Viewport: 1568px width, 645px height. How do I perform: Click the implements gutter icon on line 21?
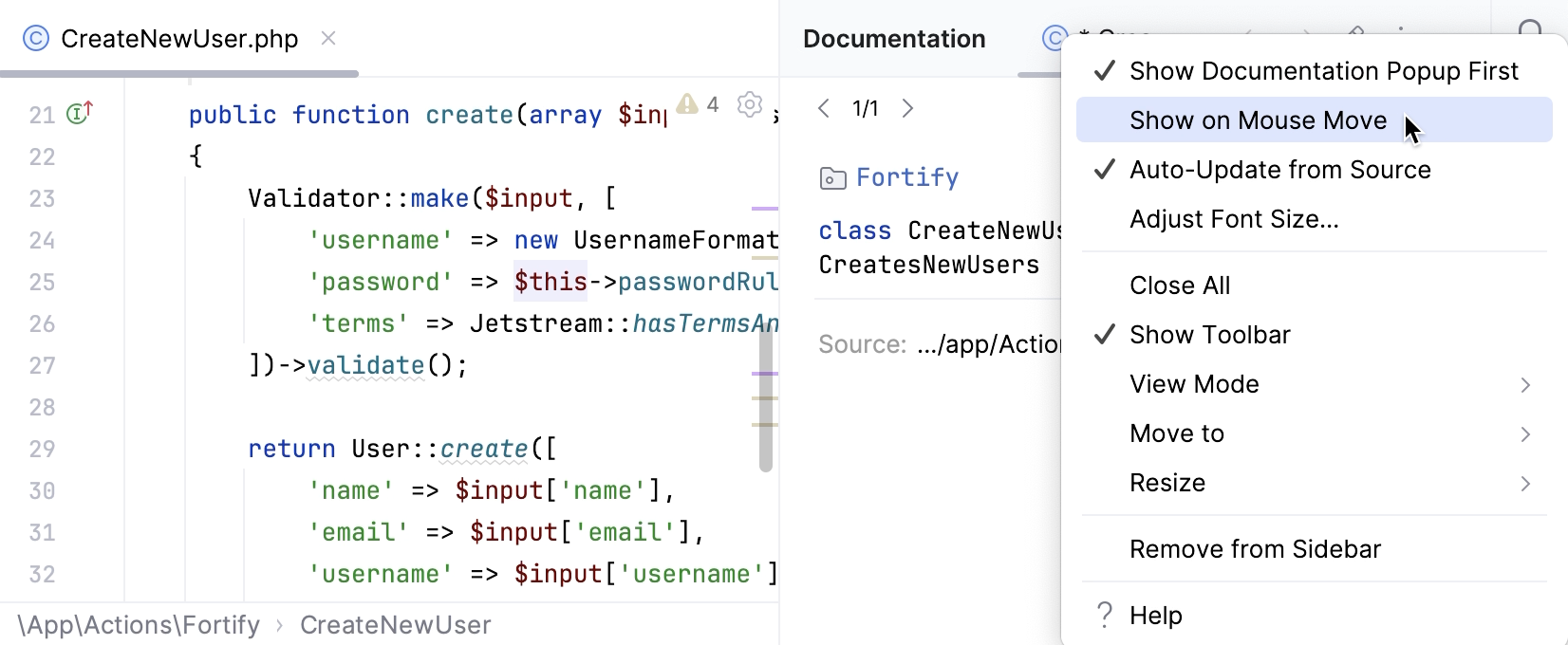coord(80,114)
